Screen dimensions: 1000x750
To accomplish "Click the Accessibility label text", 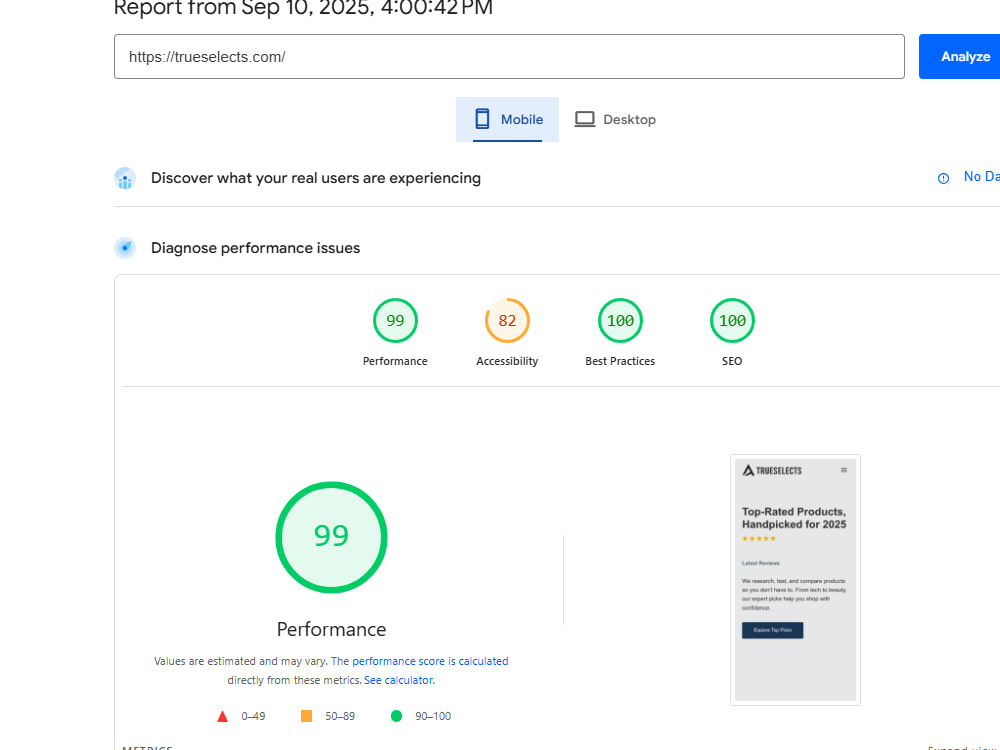I will 507,361.
